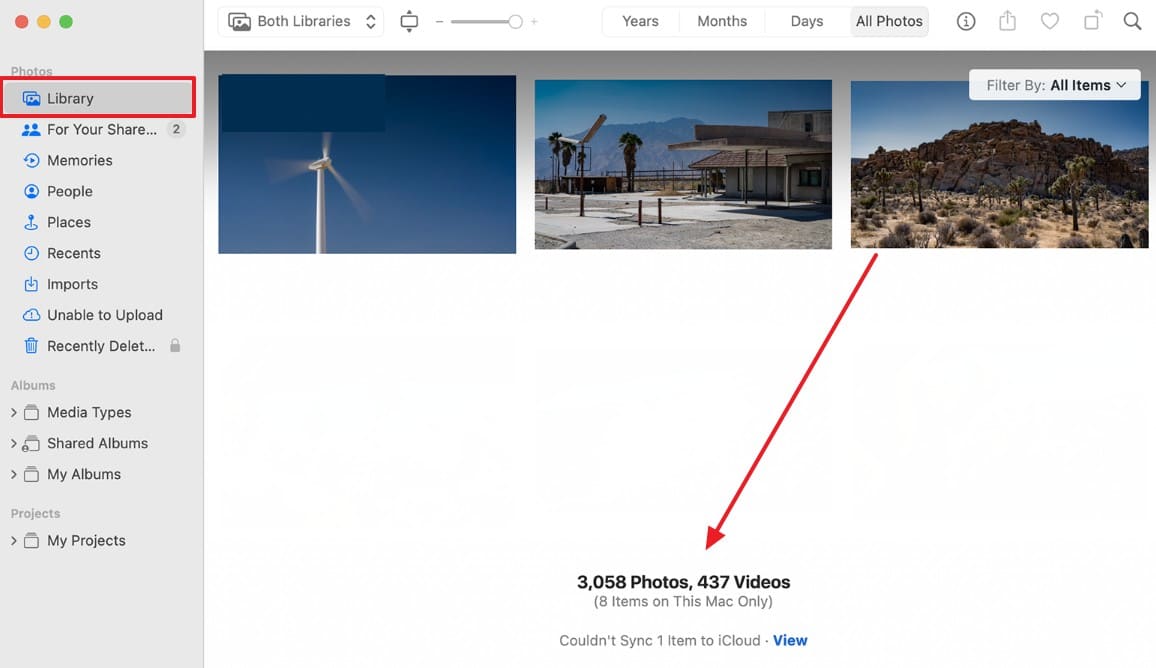The image size is (1156, 668).
Task: Select My Projects label
Action: click(86, 540)
